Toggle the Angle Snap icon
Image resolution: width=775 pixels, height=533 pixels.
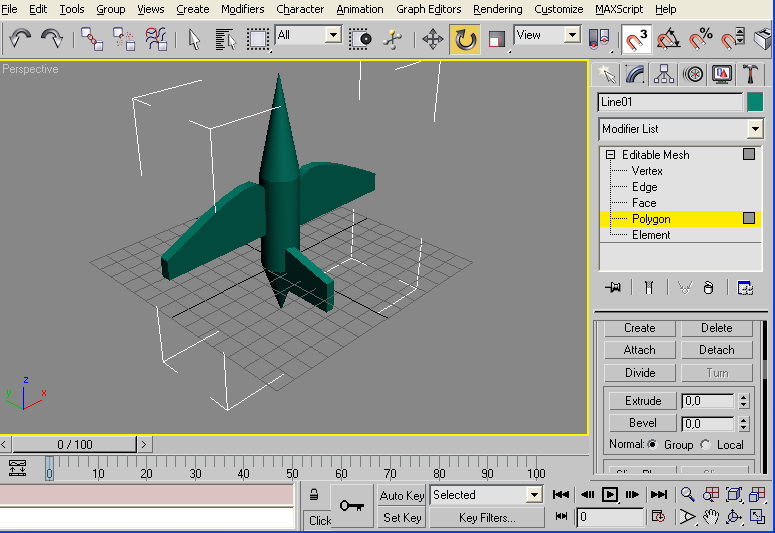pos(668,39)
